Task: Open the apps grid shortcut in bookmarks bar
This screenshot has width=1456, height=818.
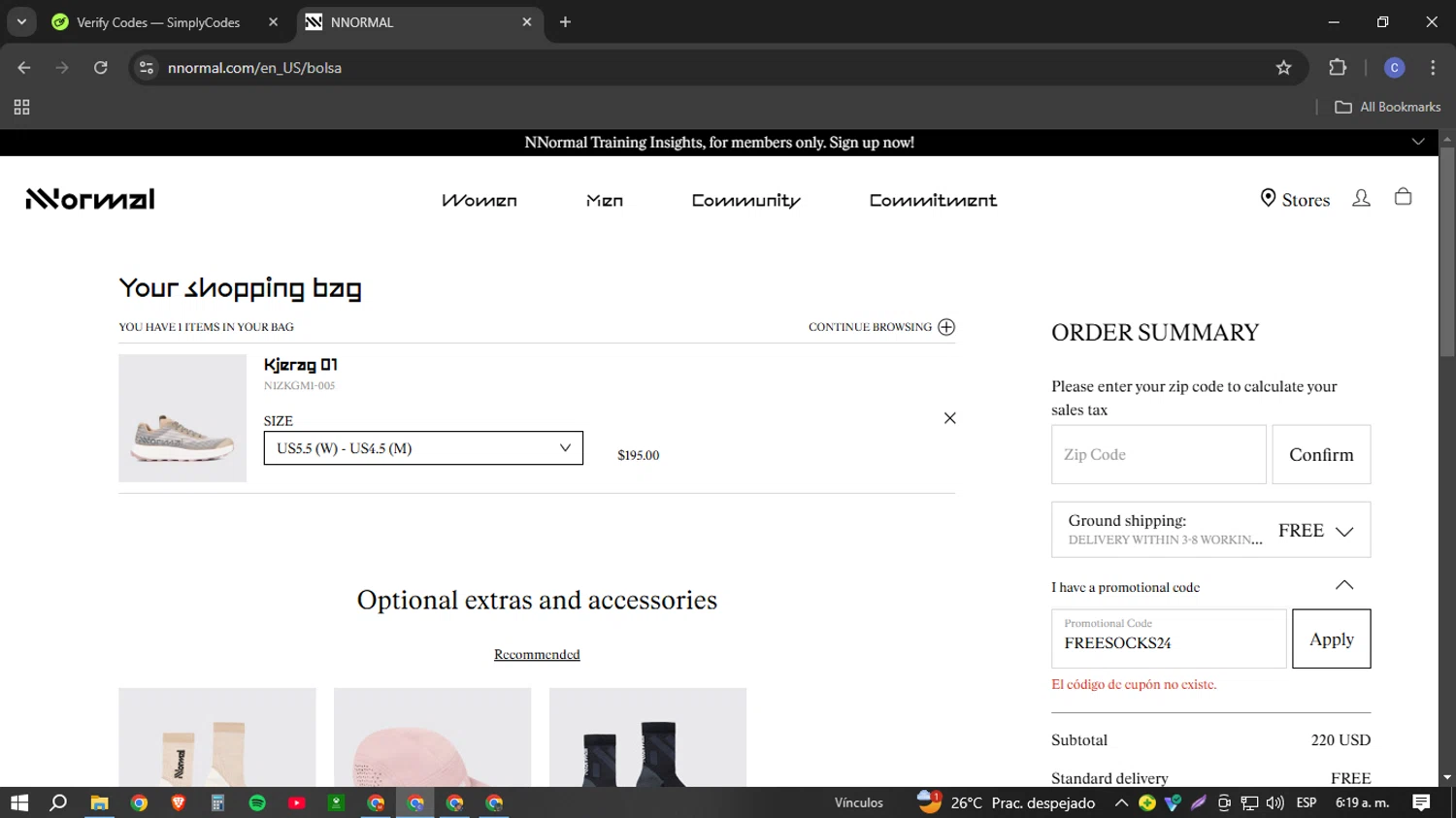Action: click(x=21, y=107)
